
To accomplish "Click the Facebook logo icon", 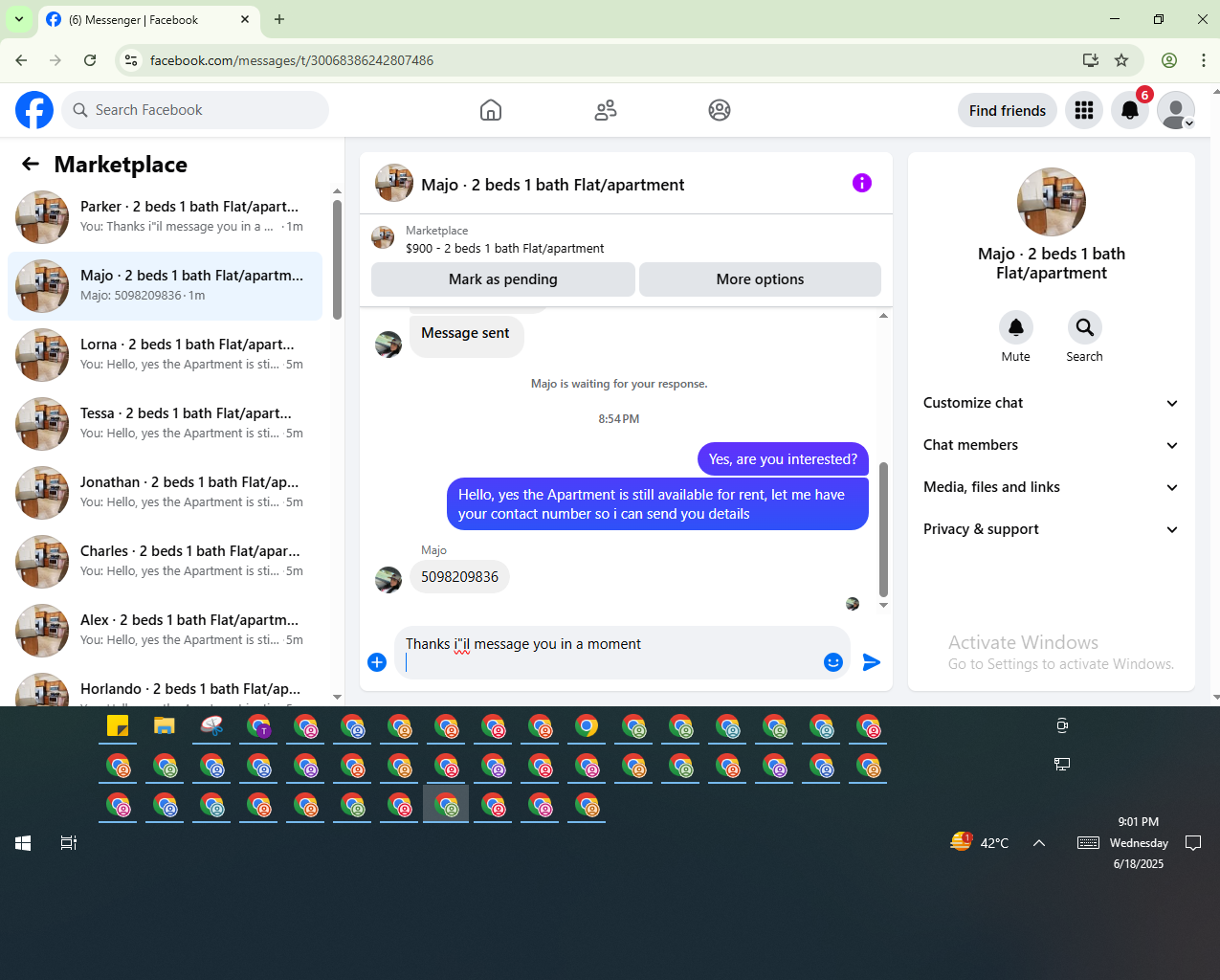I will pyautogui.click(x=34, y=110).
